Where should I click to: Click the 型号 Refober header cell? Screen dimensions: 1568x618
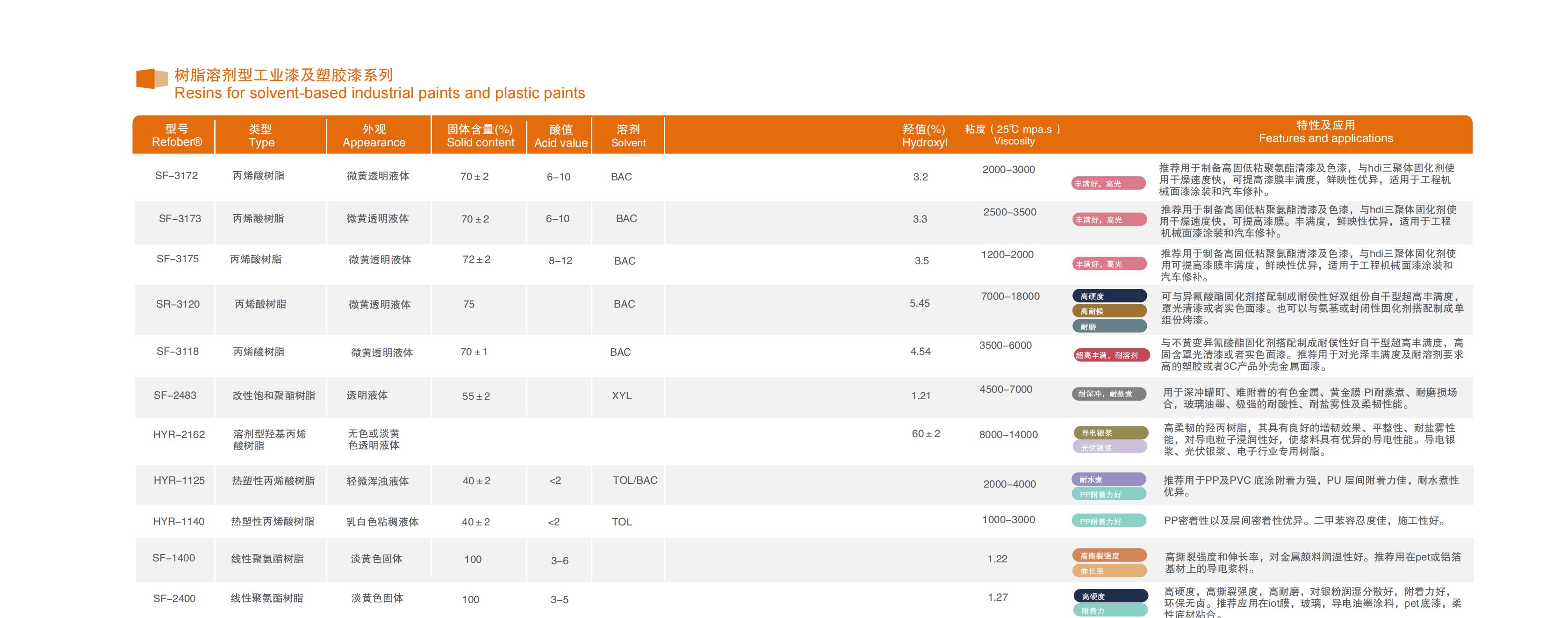(x=177, y=135)
